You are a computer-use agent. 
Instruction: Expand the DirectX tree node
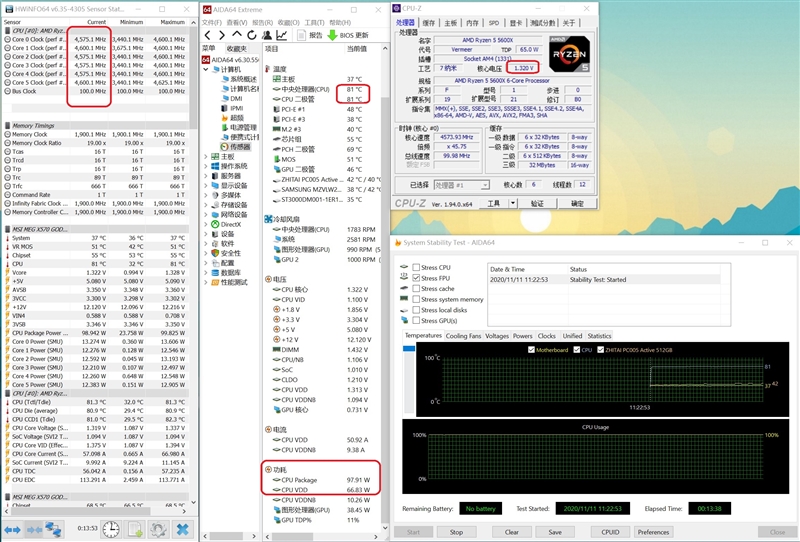pyautogui.click(x=207, y=224)
